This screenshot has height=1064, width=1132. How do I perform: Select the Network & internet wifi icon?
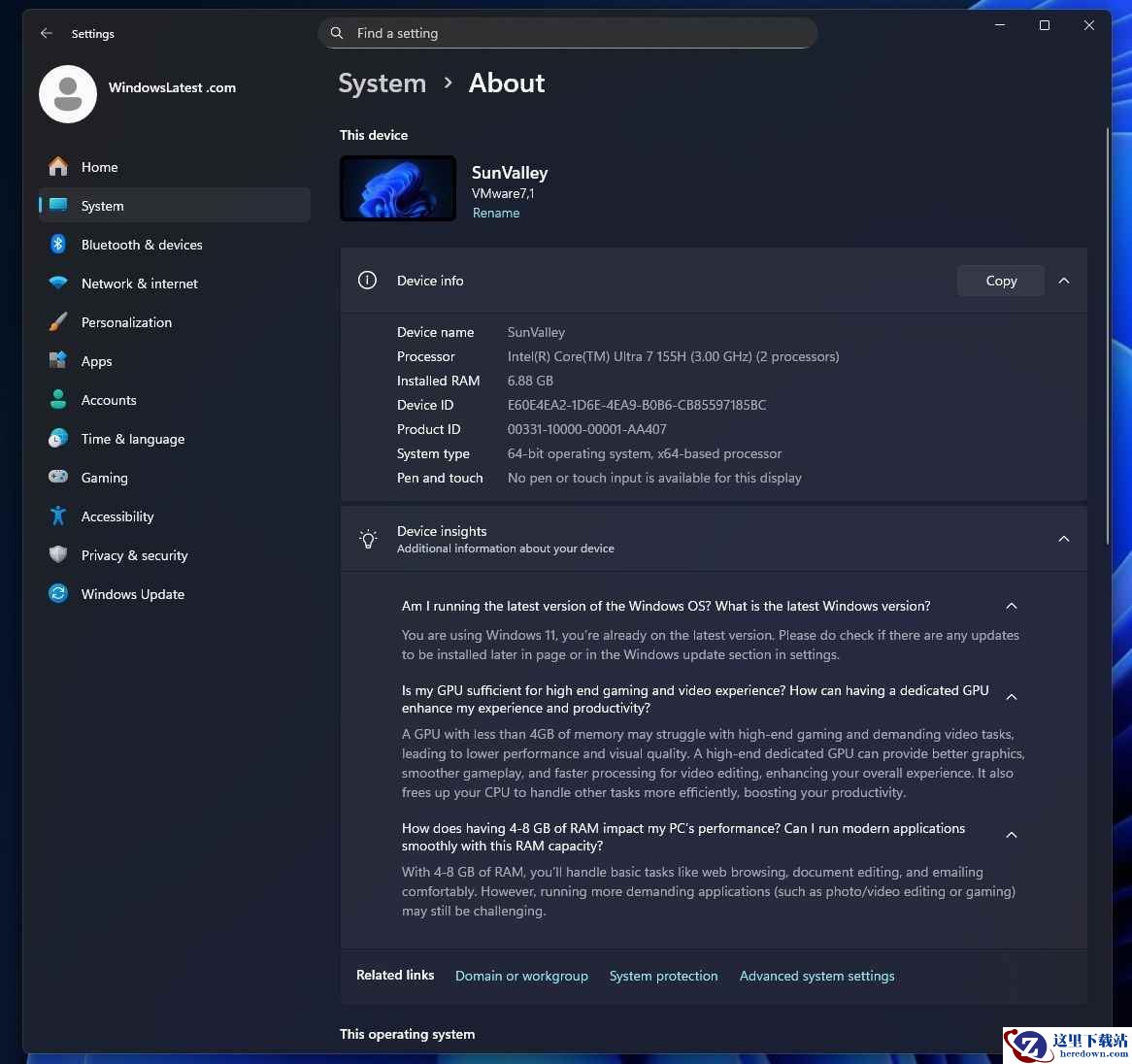tap(57, 283)
